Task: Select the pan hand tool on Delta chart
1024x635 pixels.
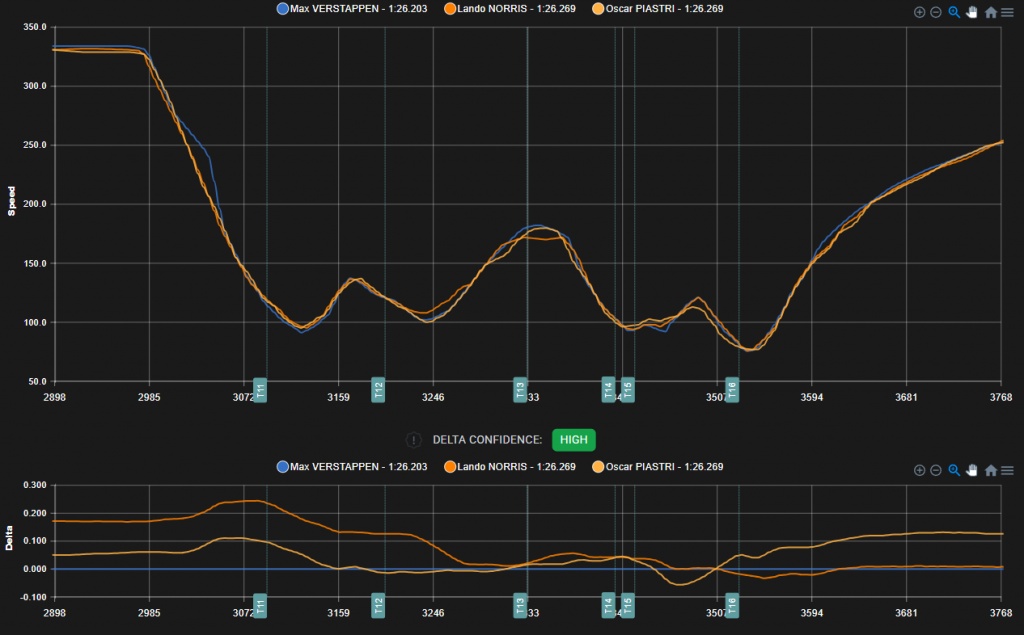Action: point(971,470)
